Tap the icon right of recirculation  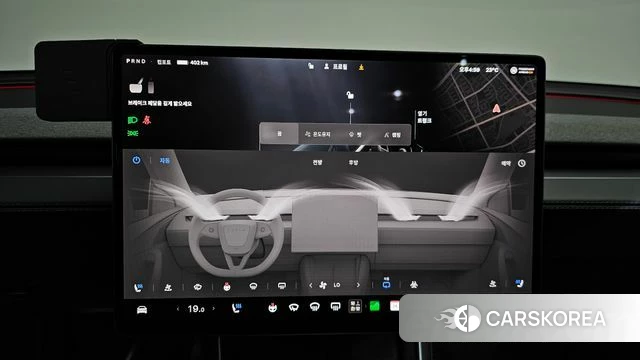pyautogui.click(x=413, y=284)
